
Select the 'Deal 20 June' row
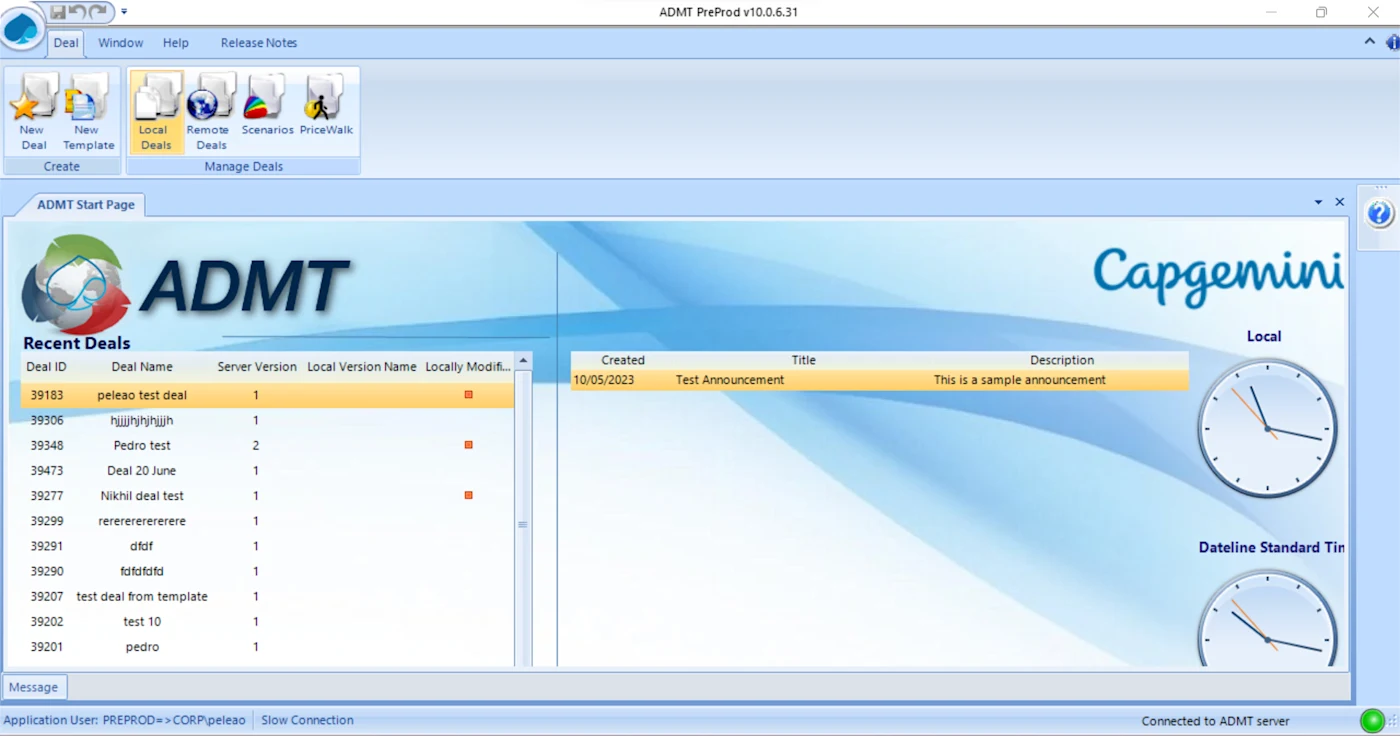click(268, 470)
